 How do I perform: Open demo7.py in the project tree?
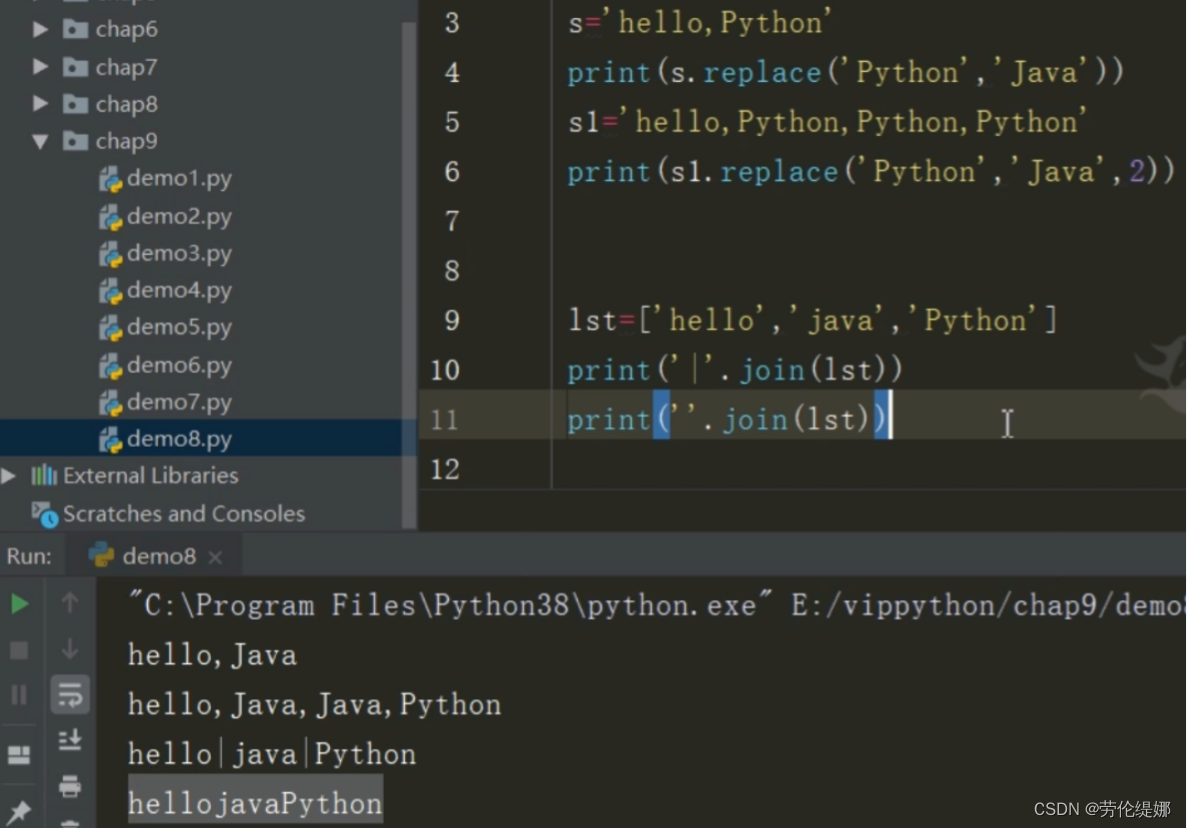179,402
